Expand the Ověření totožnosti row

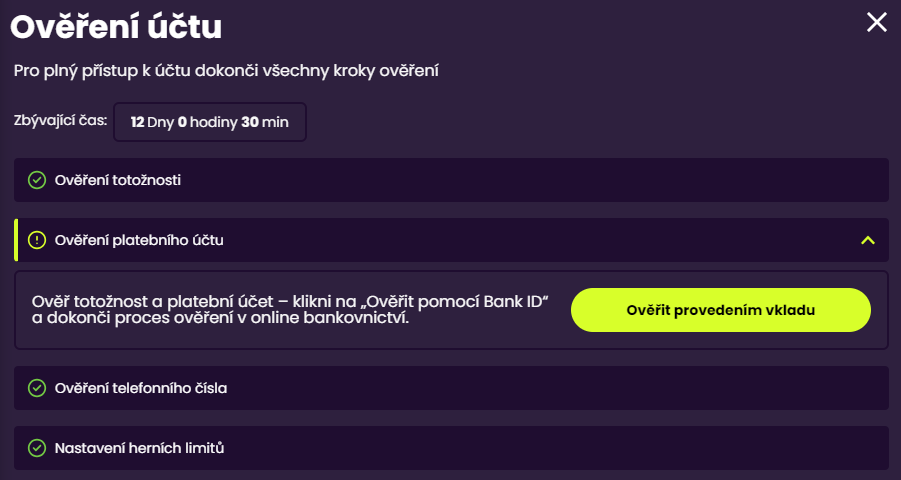[x=450, y=180]
